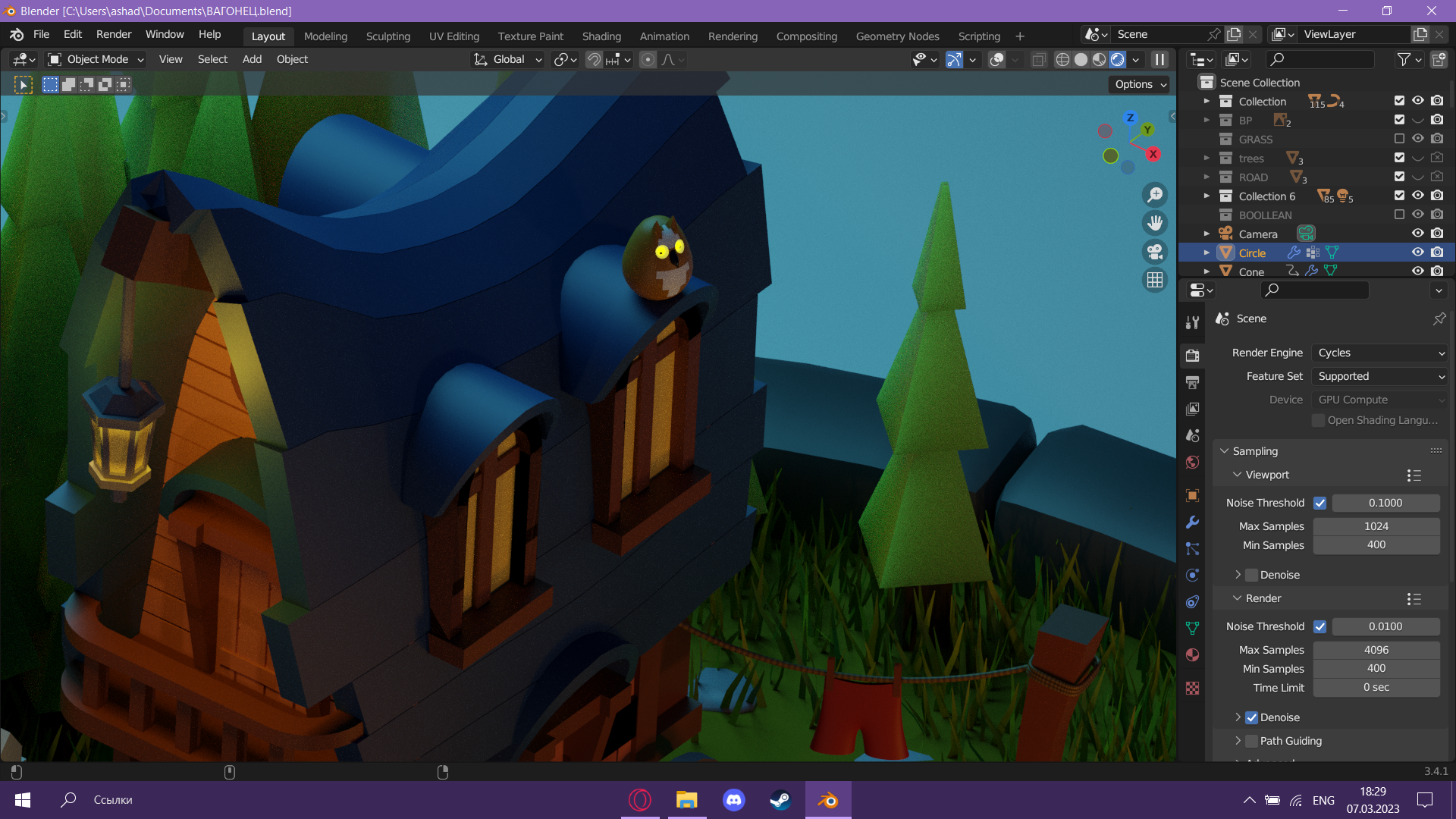Disable Render Denoise checkbox
The width and height of the screenshot is (1456, 819).
1252,717
